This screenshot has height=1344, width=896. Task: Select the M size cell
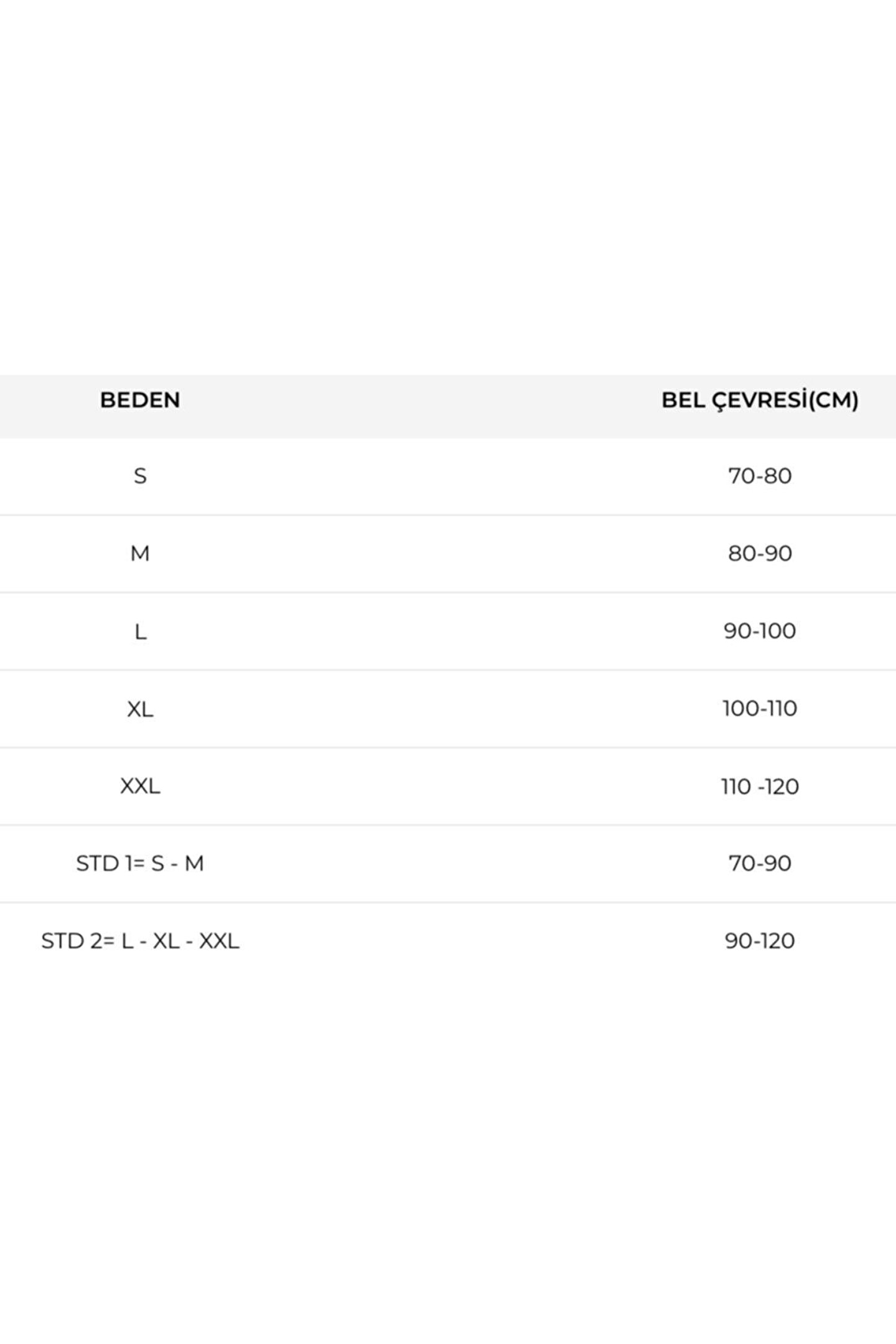click(140, 553)
